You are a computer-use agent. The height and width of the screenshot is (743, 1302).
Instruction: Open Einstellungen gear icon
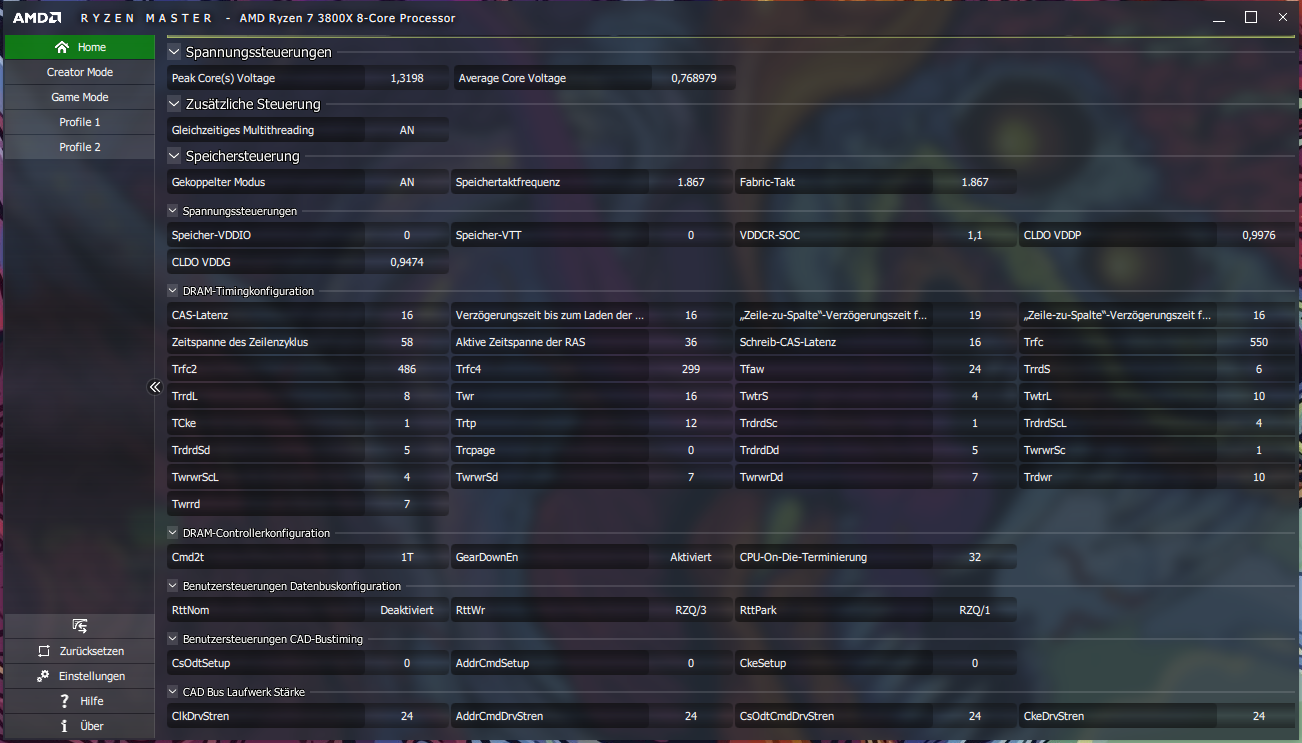43,676
